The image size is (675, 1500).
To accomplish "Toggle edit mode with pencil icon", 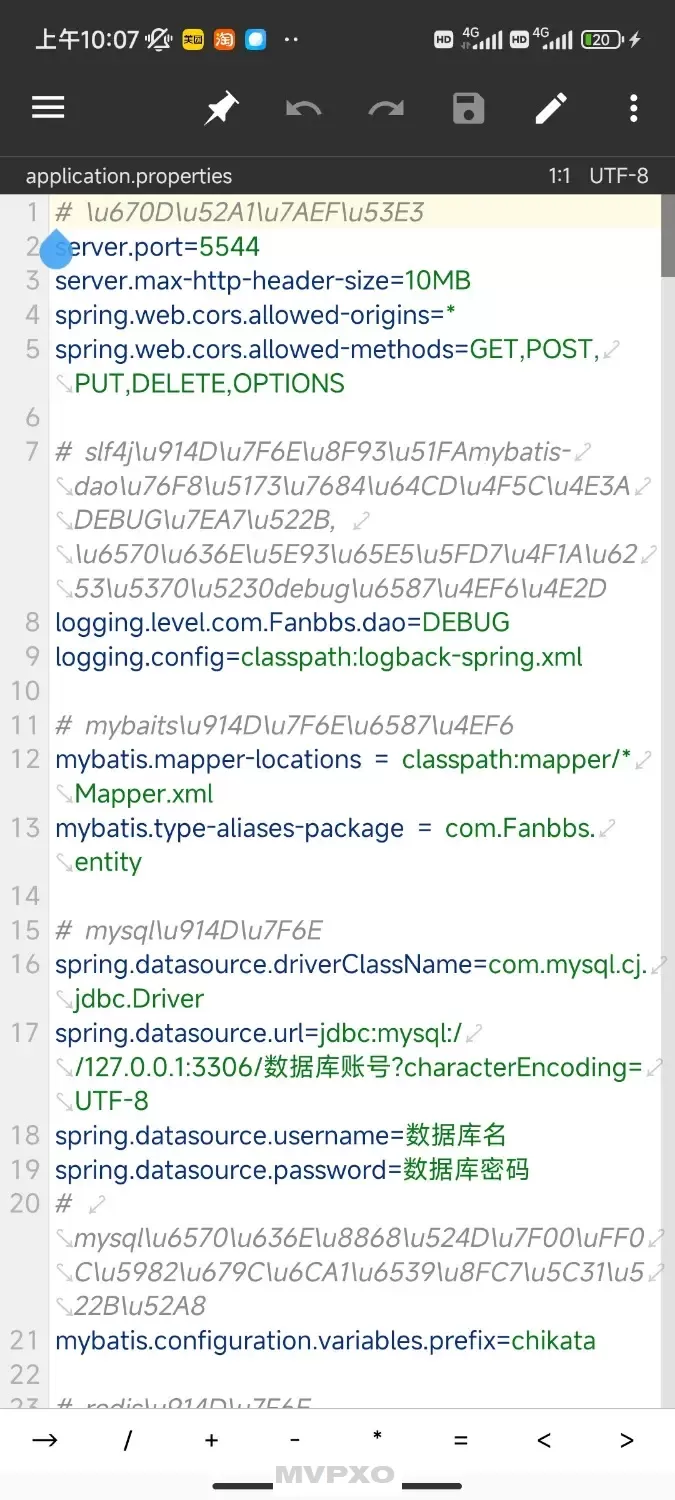I will tap(551, 108).
